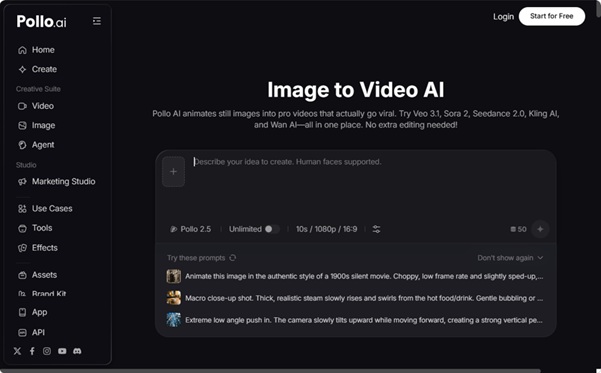601x373 pixels.
Task: Open the Tools page
Action: [35, 228]
